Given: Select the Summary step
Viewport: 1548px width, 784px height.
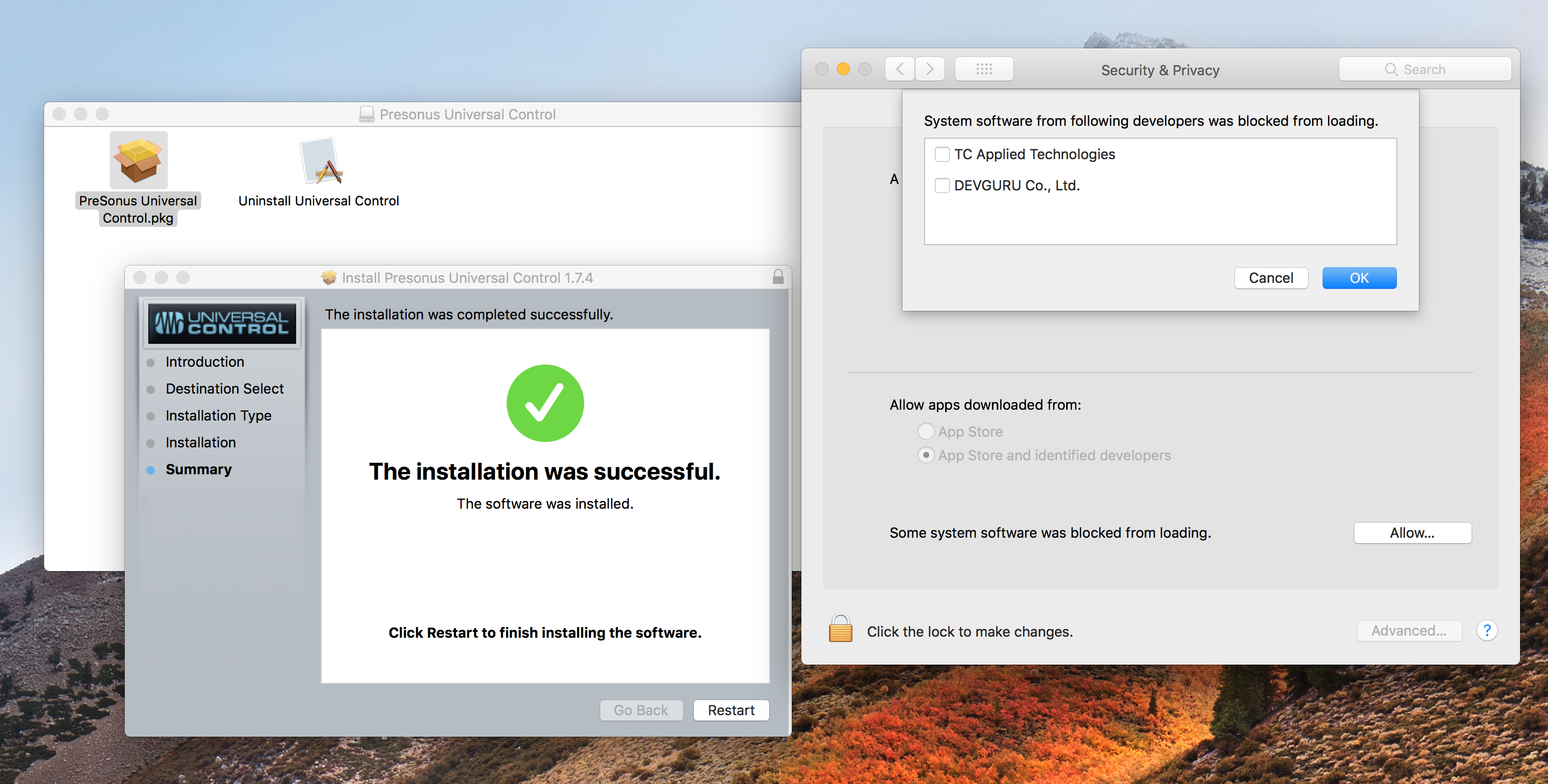Looking at the screenshot, I should 198,469.
